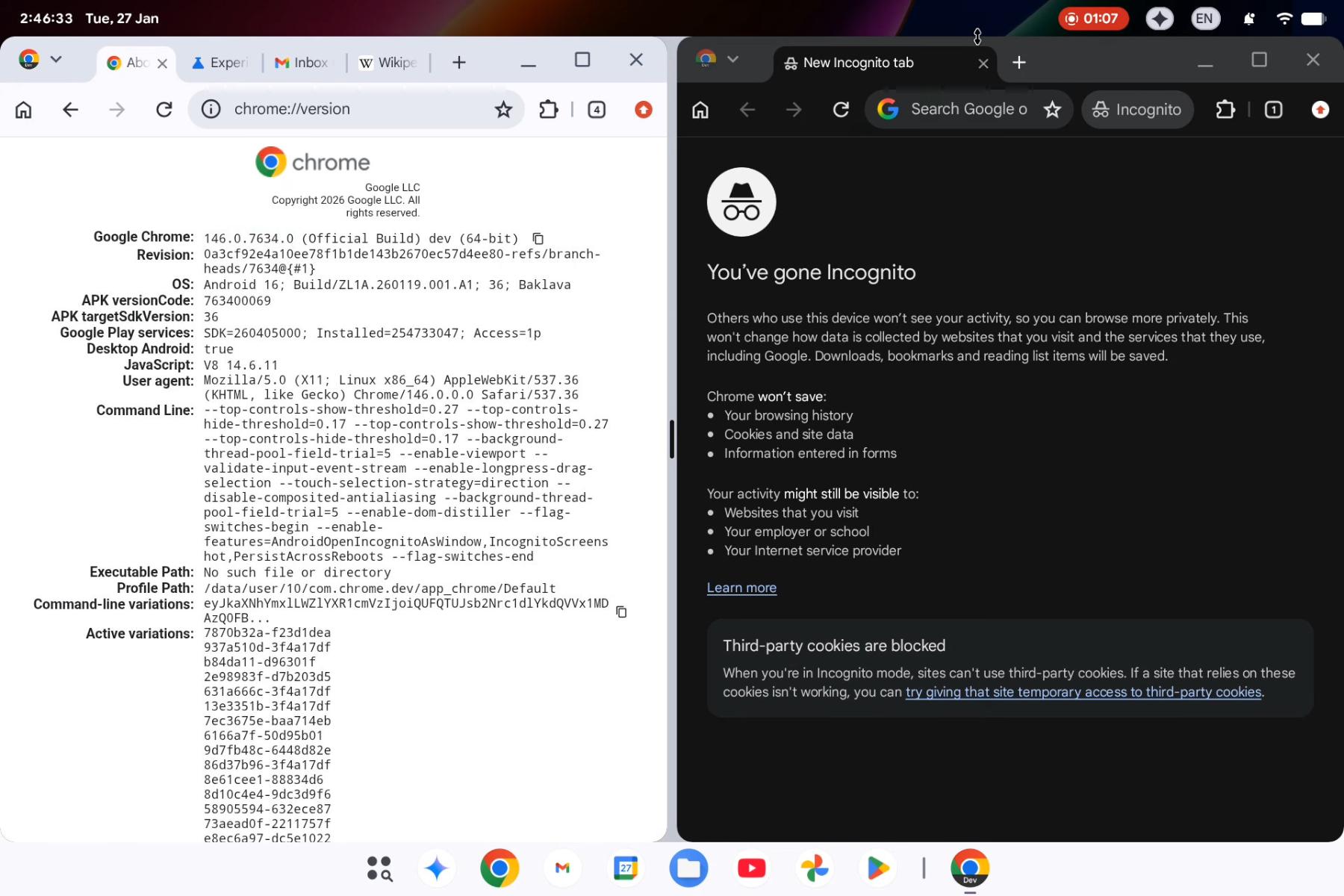Open Chrome update menu in Incognito window

pyautogui.click(x=1320, y=110)
